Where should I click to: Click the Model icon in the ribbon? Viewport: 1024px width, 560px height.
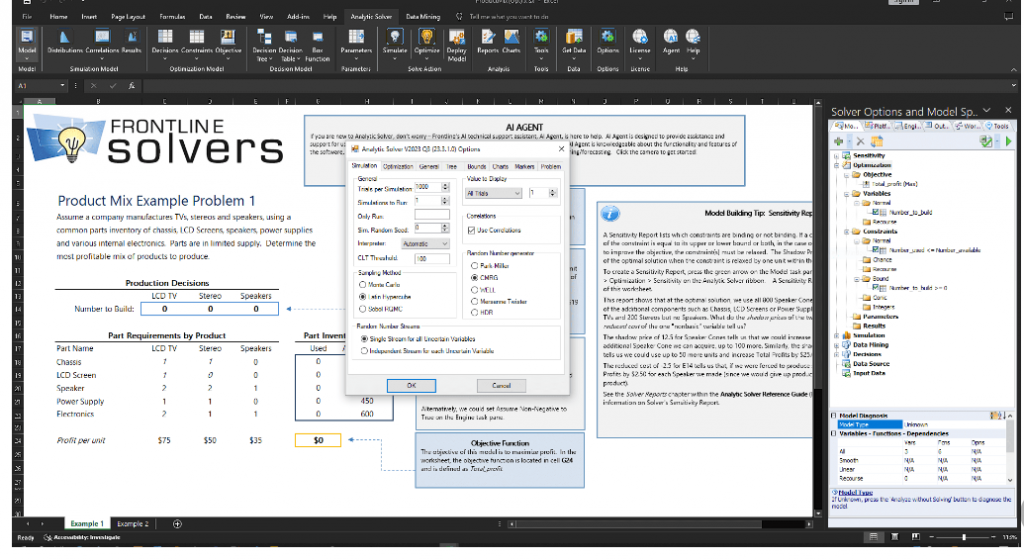click(x=27, y=43)
